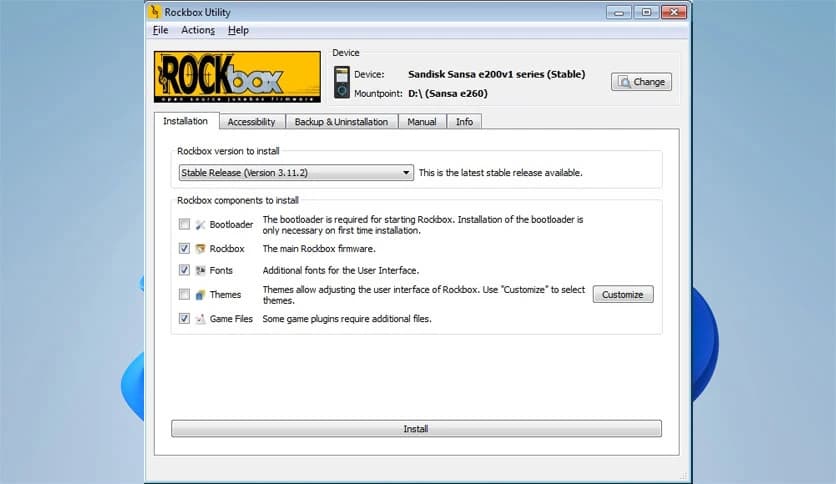Open the Info tab
The width and height of the screenshot is (836, 484).
coord(464,122)
